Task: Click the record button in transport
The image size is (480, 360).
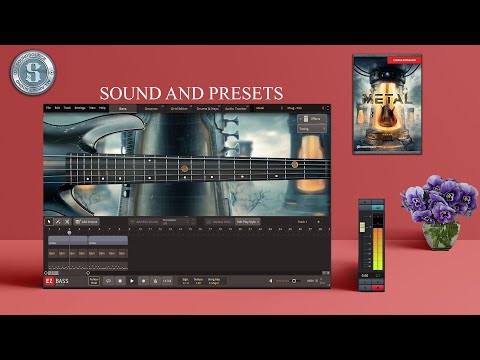Action: 143,281
